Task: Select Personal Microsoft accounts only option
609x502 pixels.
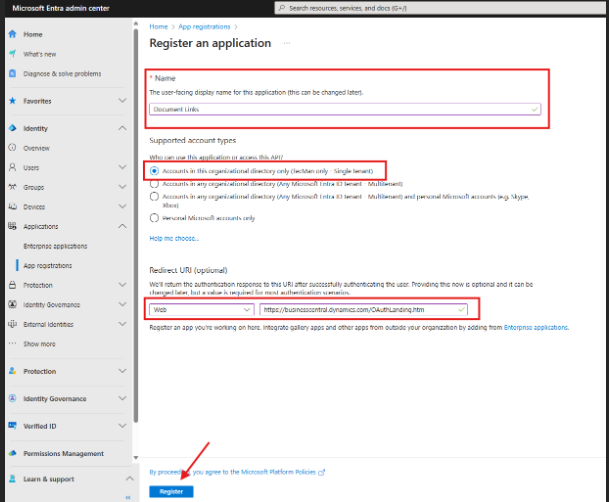Action: 153,217
